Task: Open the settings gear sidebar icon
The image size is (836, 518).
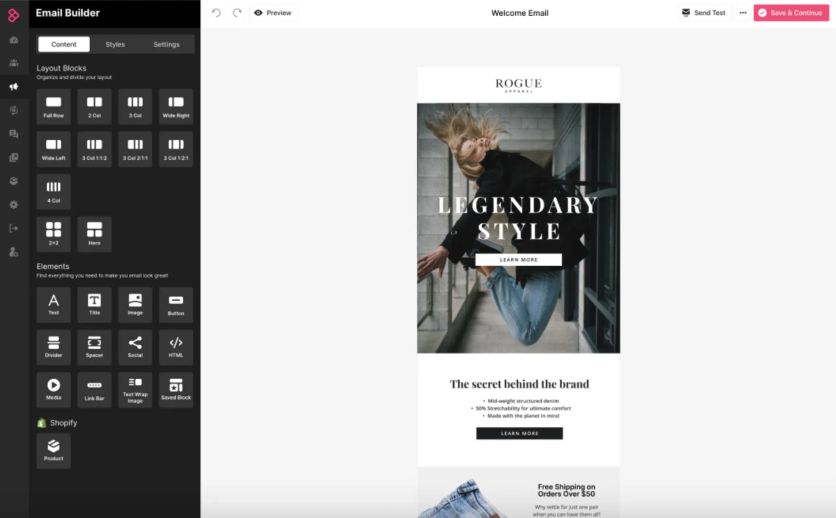Action: click(14, 205)
